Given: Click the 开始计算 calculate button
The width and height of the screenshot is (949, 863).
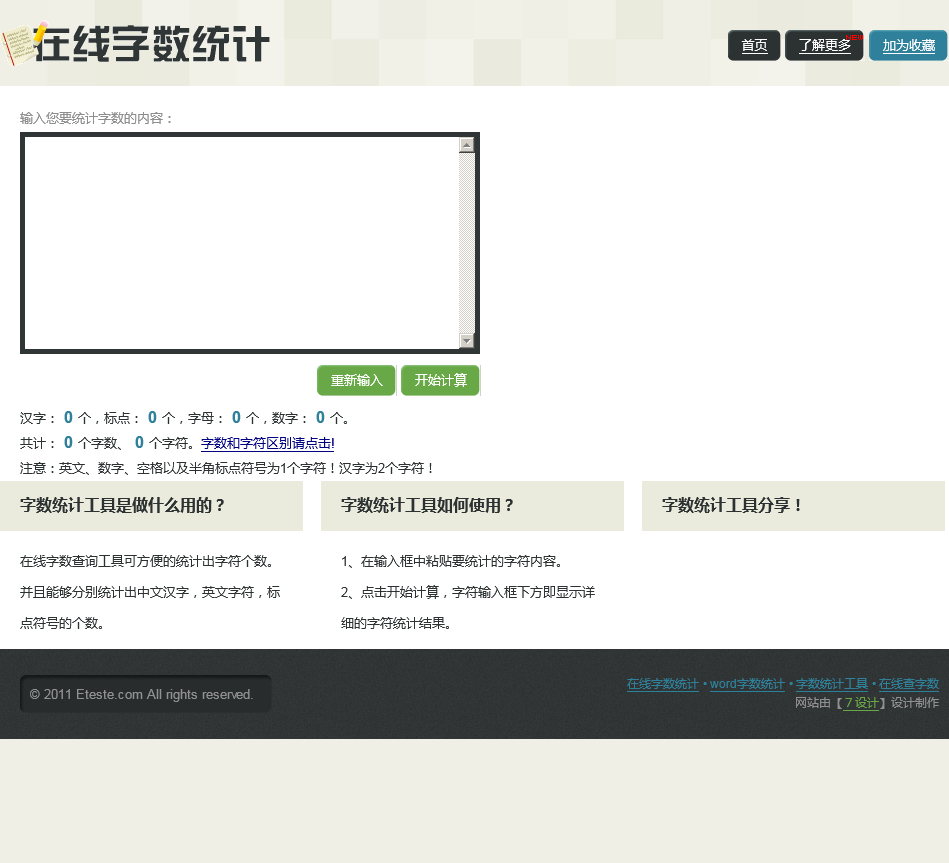Looking at the screenshot, I should coord(441,381).
